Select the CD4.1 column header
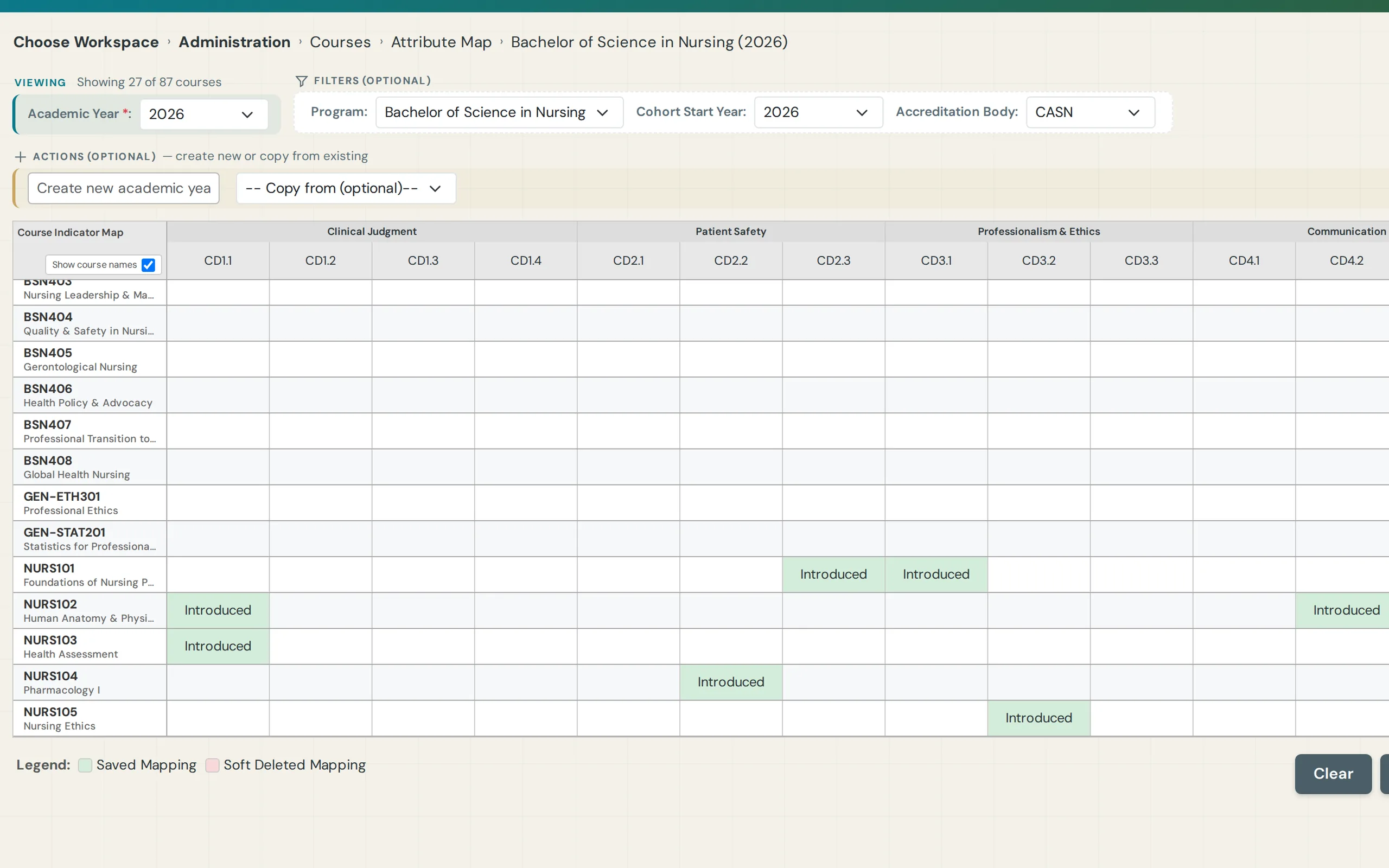1389x868 pixels. click(1244, 260)
